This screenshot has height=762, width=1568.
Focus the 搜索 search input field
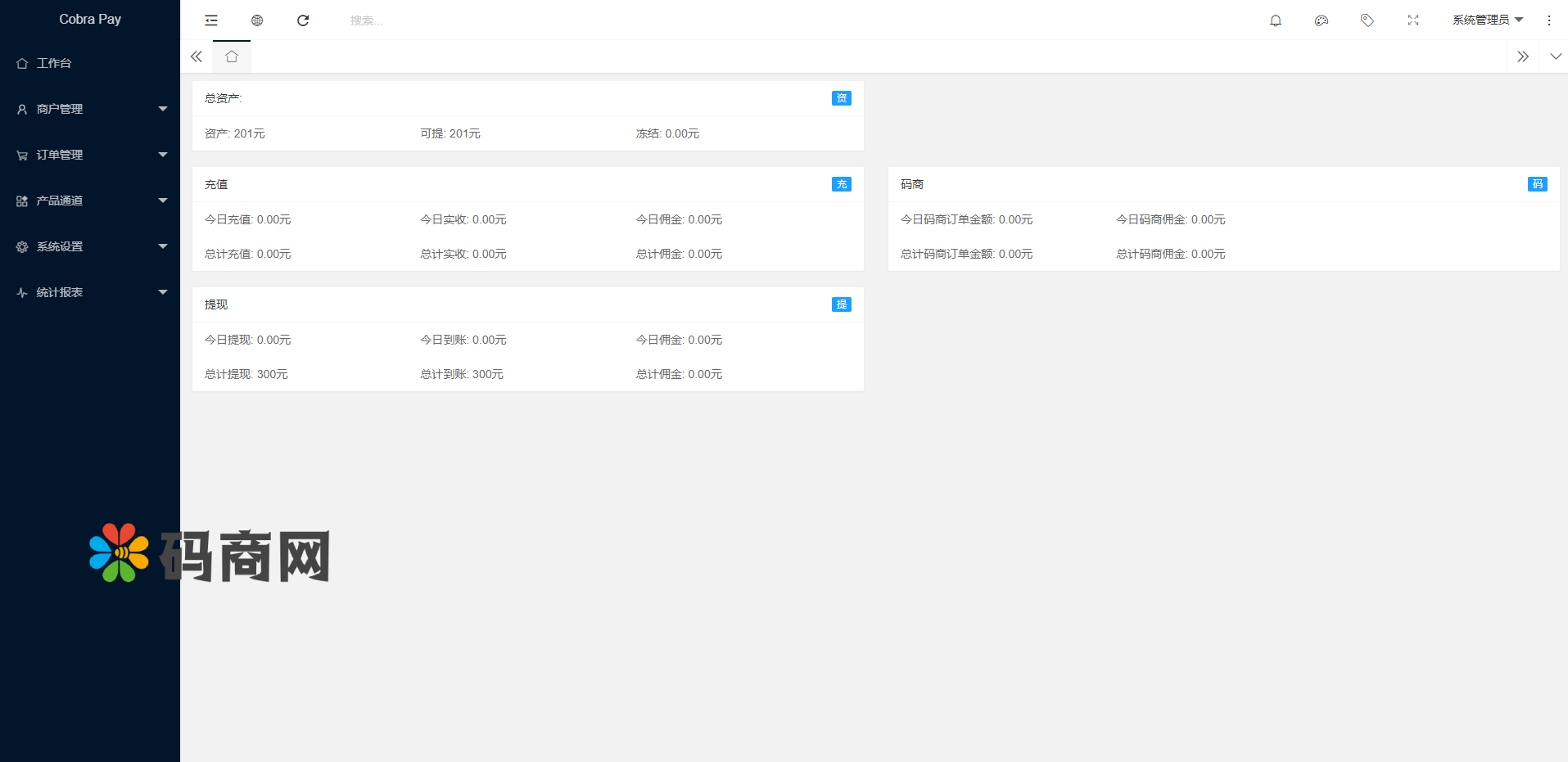coord(409,20)
